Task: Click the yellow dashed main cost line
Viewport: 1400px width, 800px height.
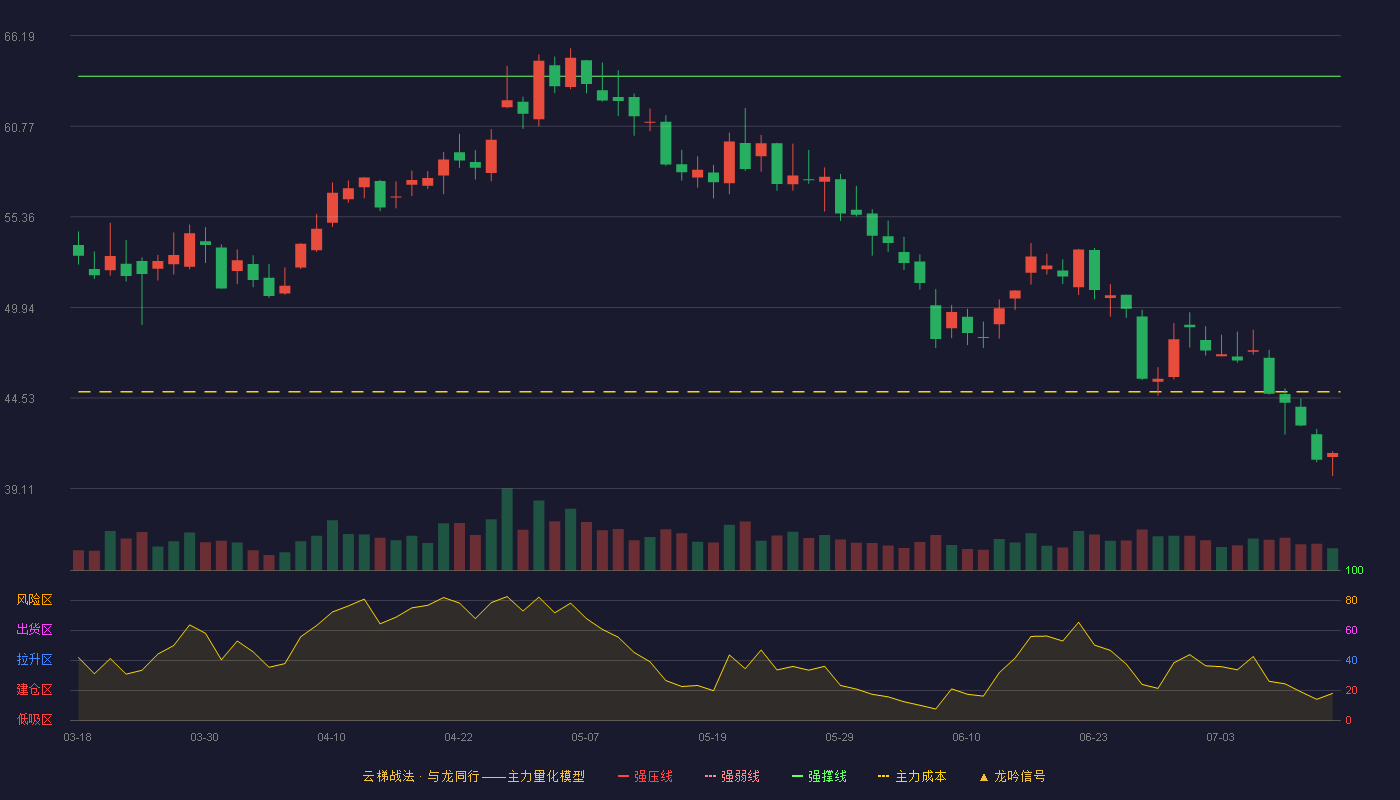Action: [709, 392]
